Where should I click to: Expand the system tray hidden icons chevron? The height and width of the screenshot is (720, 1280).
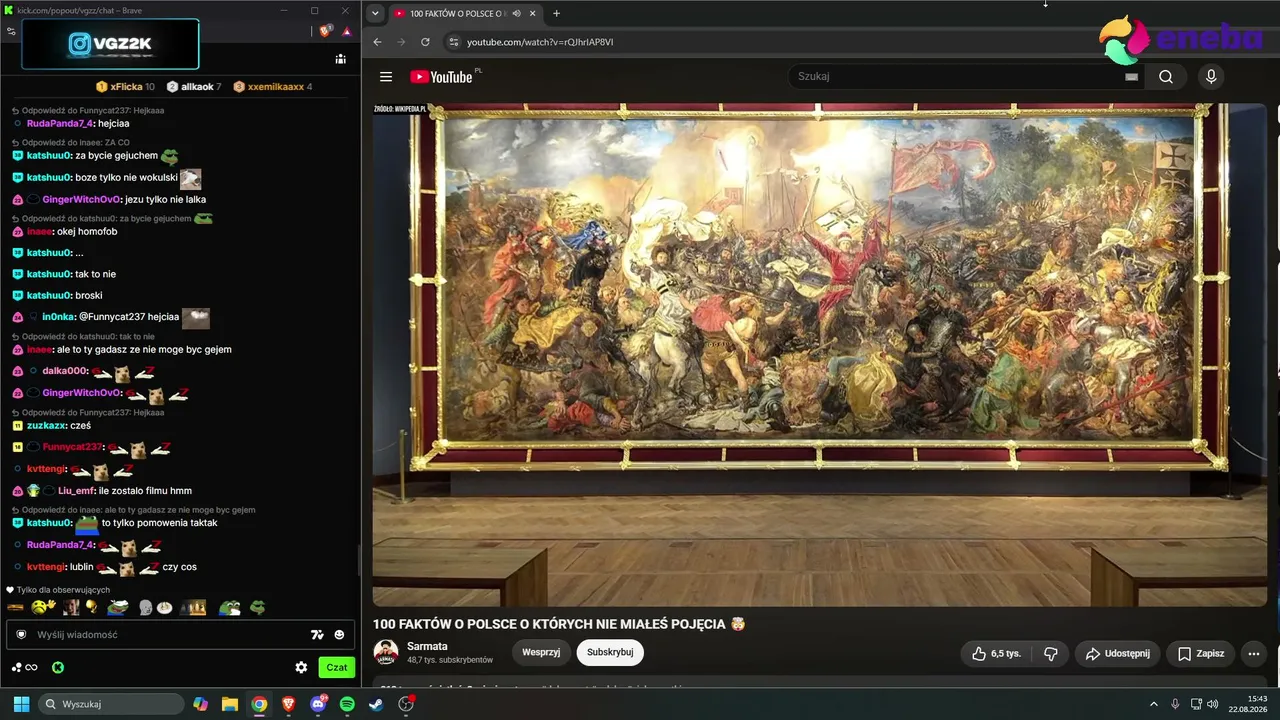[1153, 704]
